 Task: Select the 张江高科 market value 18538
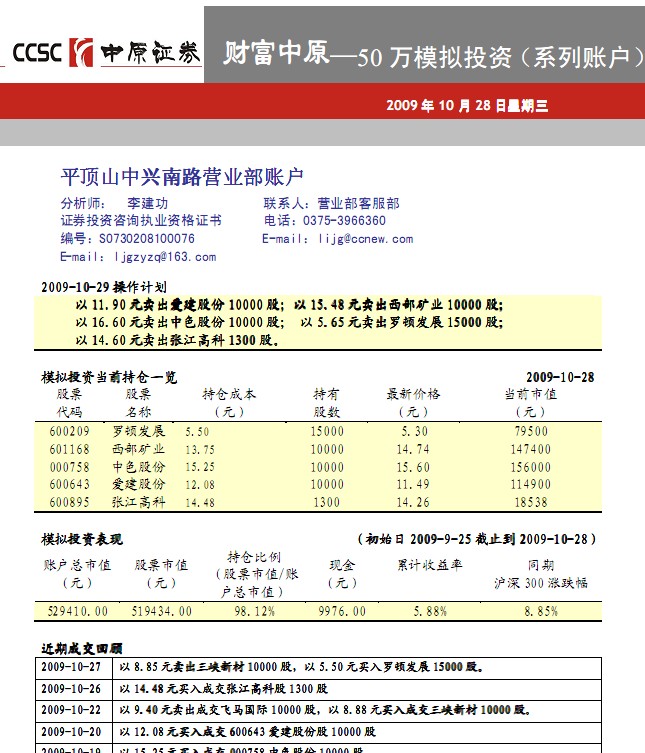[x=530, y=502]
